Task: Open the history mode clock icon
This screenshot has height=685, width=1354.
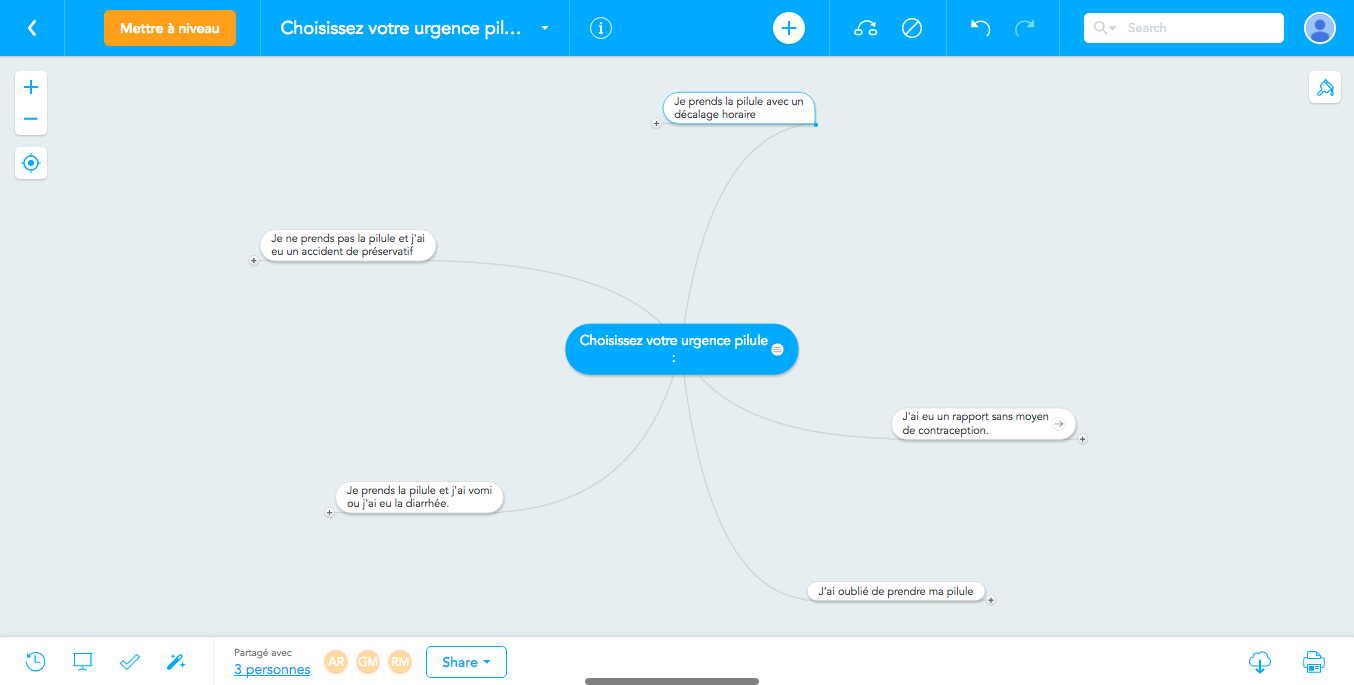Action: point(35,661)
